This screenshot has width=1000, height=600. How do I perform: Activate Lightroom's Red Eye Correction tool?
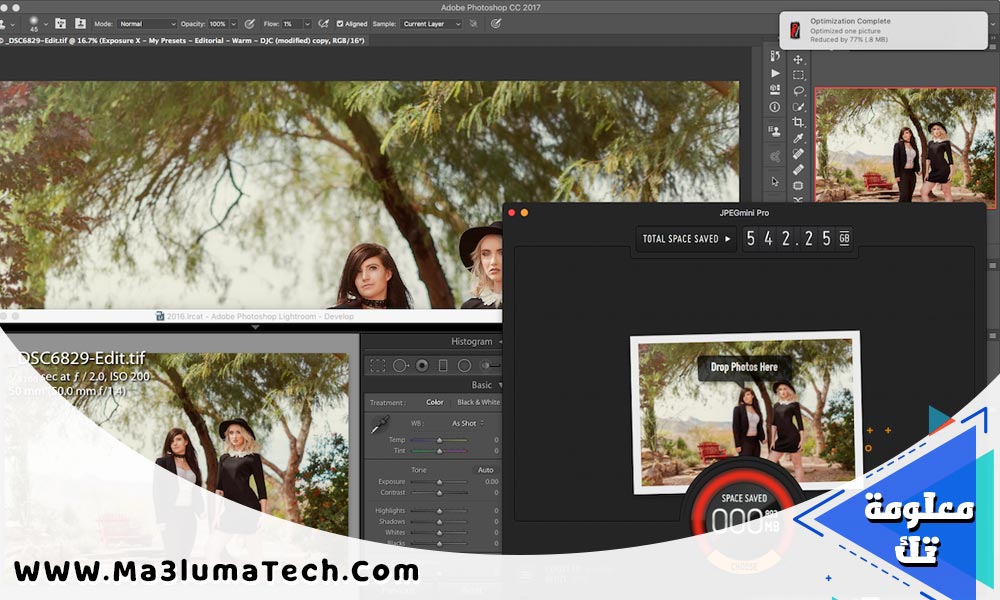point(422,366)
